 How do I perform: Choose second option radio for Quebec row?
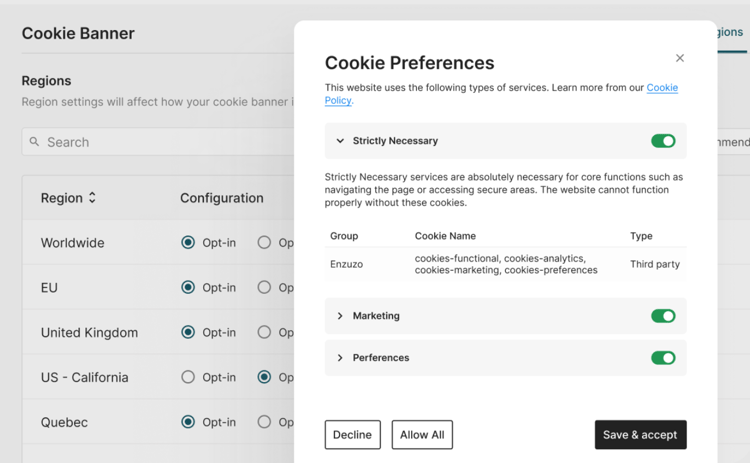tap(264, 422)
